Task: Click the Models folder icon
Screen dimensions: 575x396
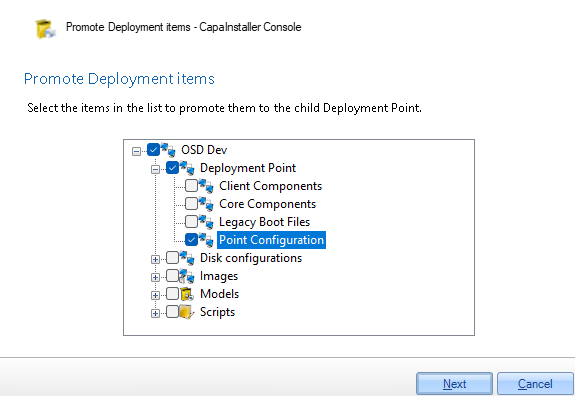Action: point(187,294)
